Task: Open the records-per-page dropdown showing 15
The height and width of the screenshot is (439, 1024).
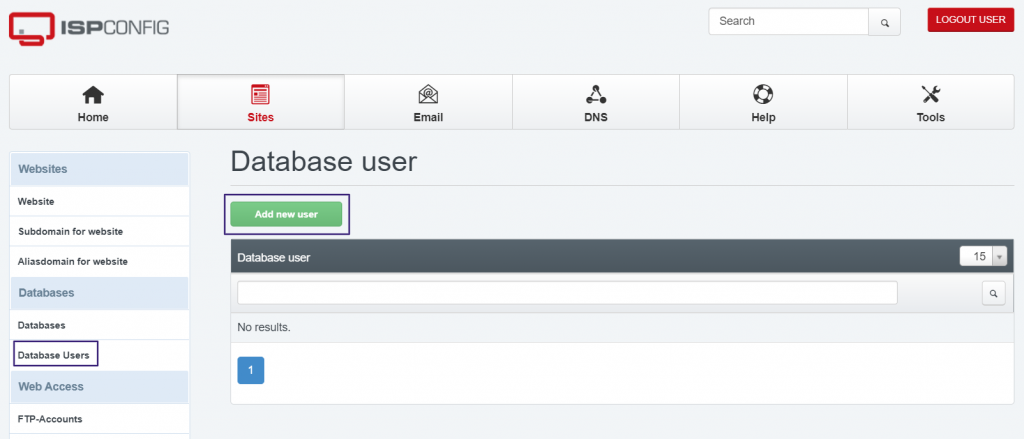Action: [x=984, y=257]
